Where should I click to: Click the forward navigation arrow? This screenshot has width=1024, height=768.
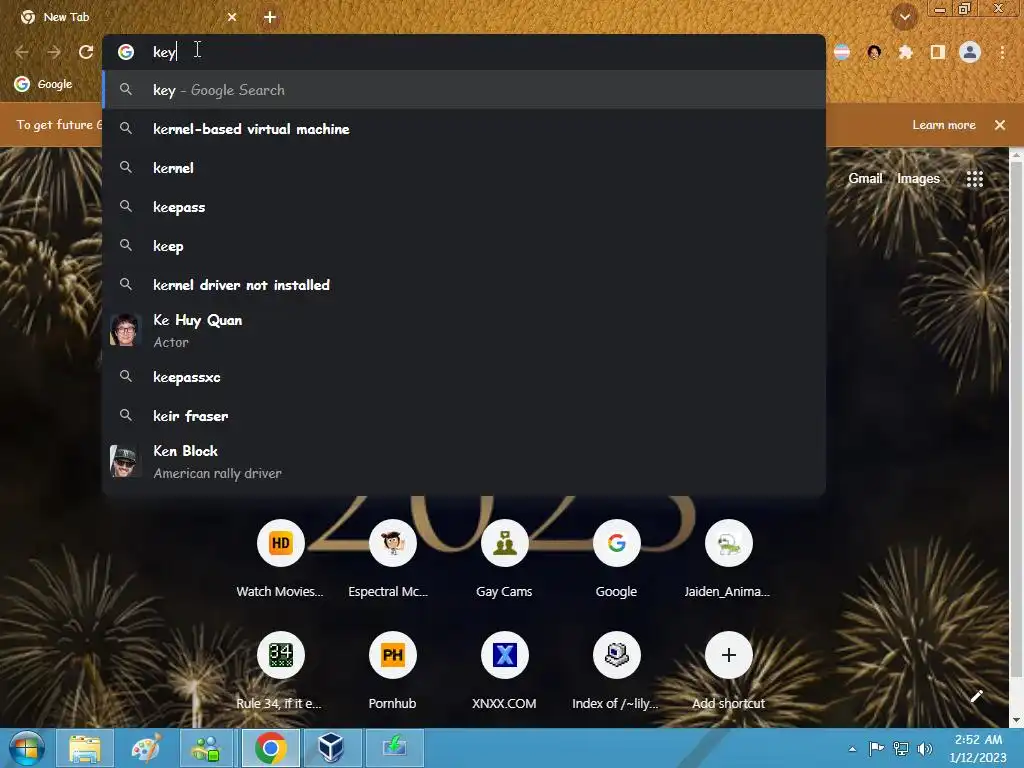click(x=54, y=52)
